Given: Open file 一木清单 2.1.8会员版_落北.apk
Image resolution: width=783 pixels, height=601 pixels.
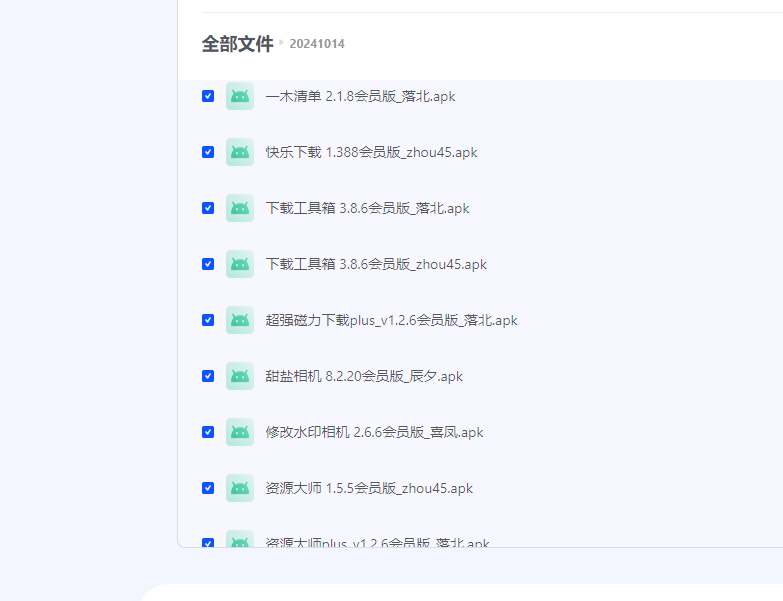Looking at the screenshot, I should pos(361,96).
